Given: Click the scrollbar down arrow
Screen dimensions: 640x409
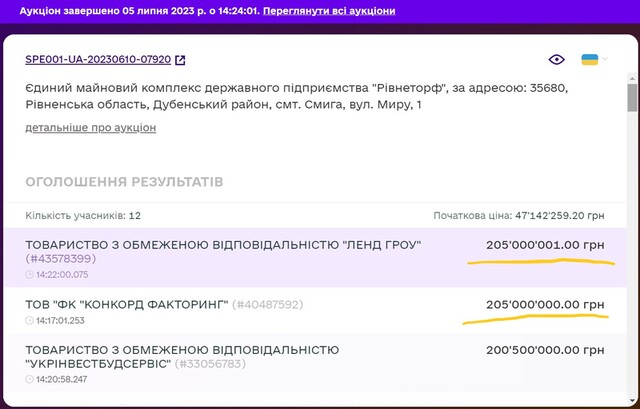Looking at the screenshot, I should coord(632,400).
